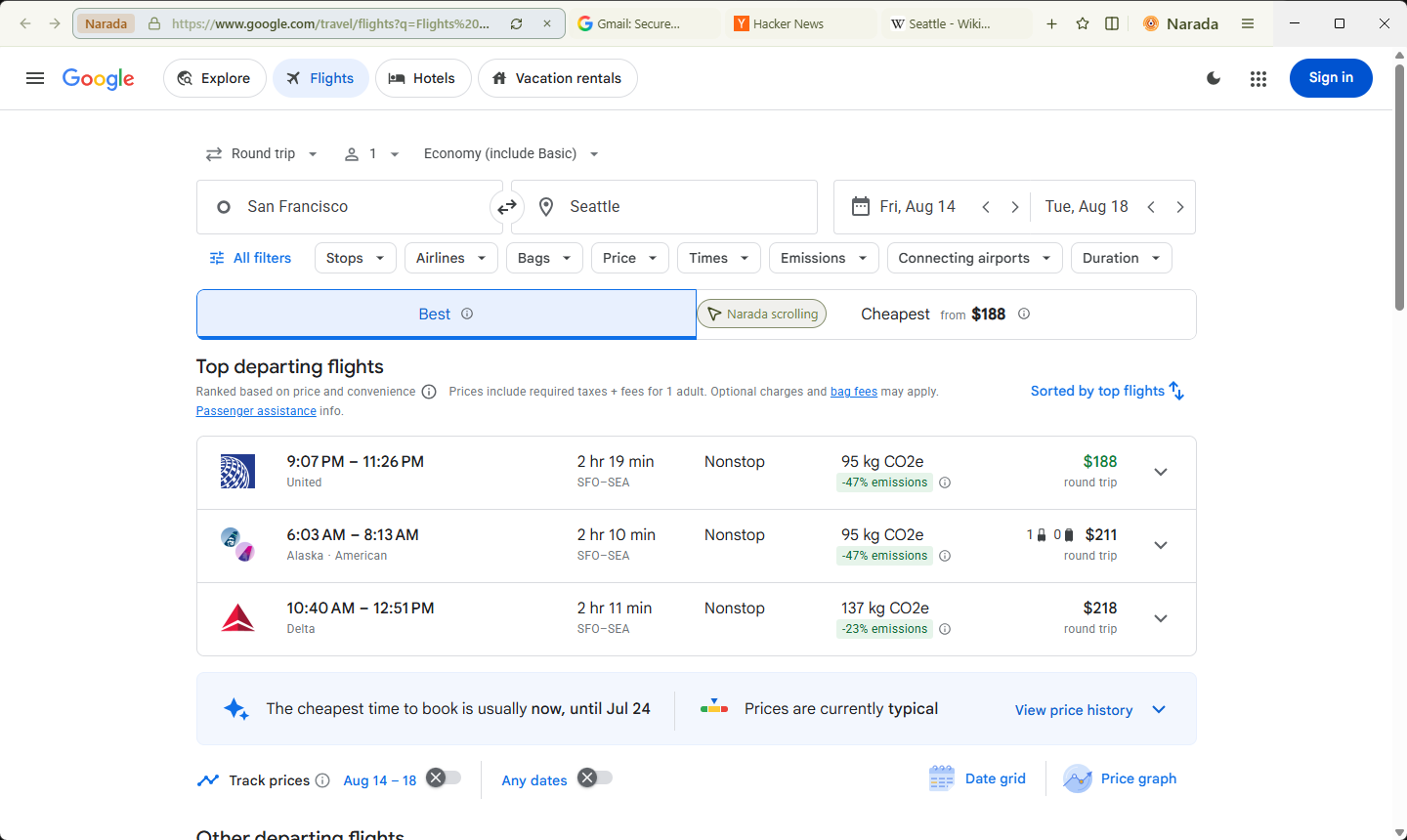Go to previous departure date
The height and width of the screenshot is (840, 1407).
[x=986, y=207]
